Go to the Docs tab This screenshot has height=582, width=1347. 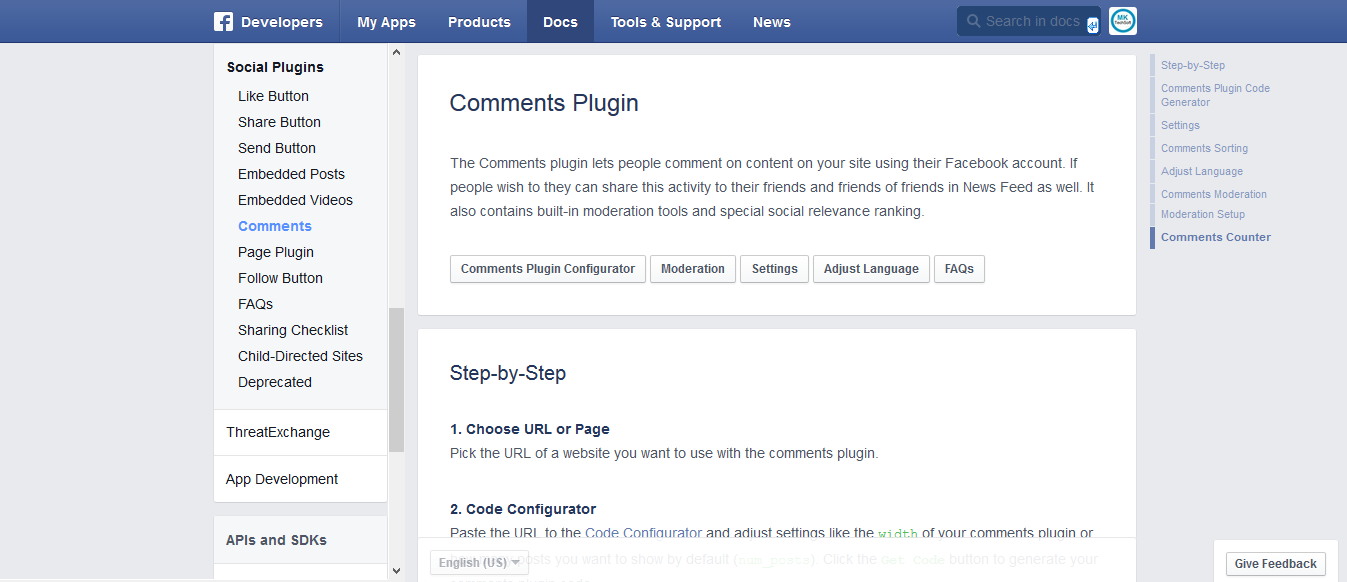coord(560,22)
